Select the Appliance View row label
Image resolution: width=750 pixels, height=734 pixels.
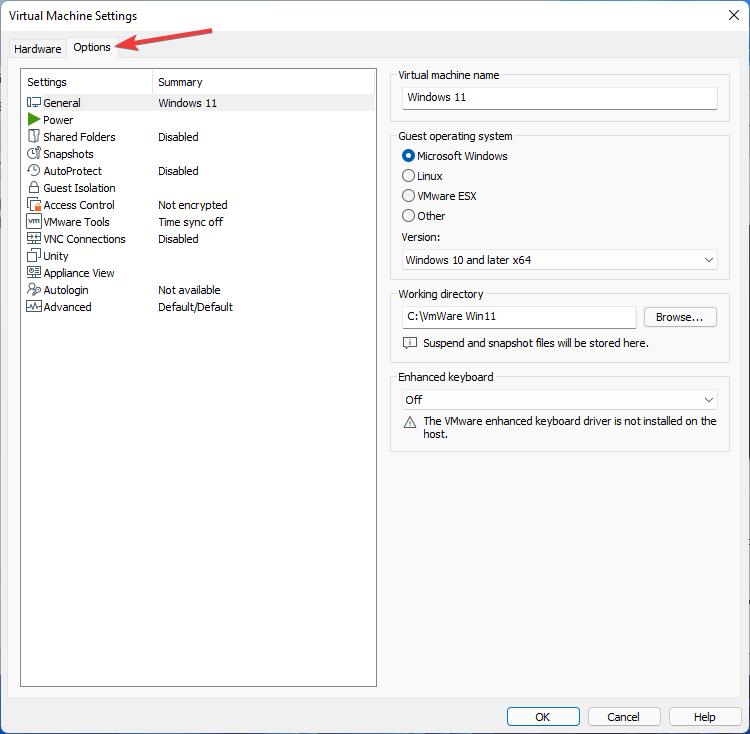79,273
